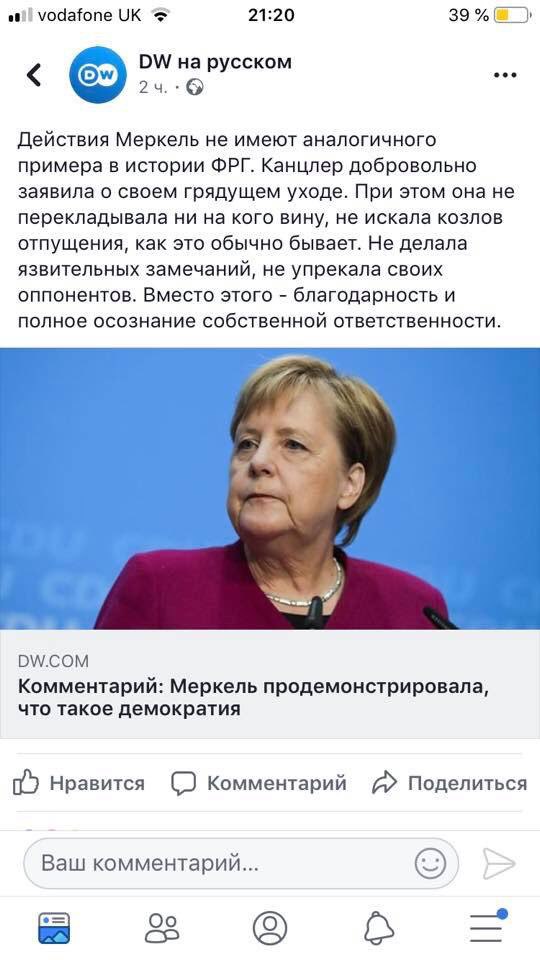Open the DW page profile logo

98,75
